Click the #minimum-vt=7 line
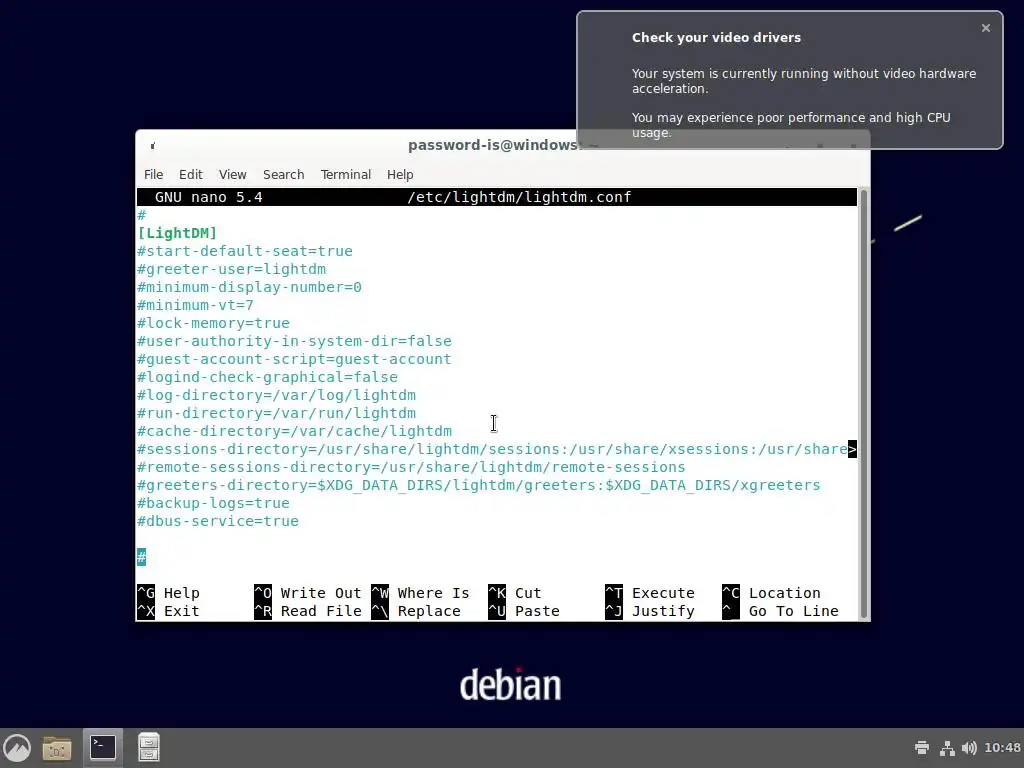The width and height of the screenshot is (1024, 768). pos(195,305)
